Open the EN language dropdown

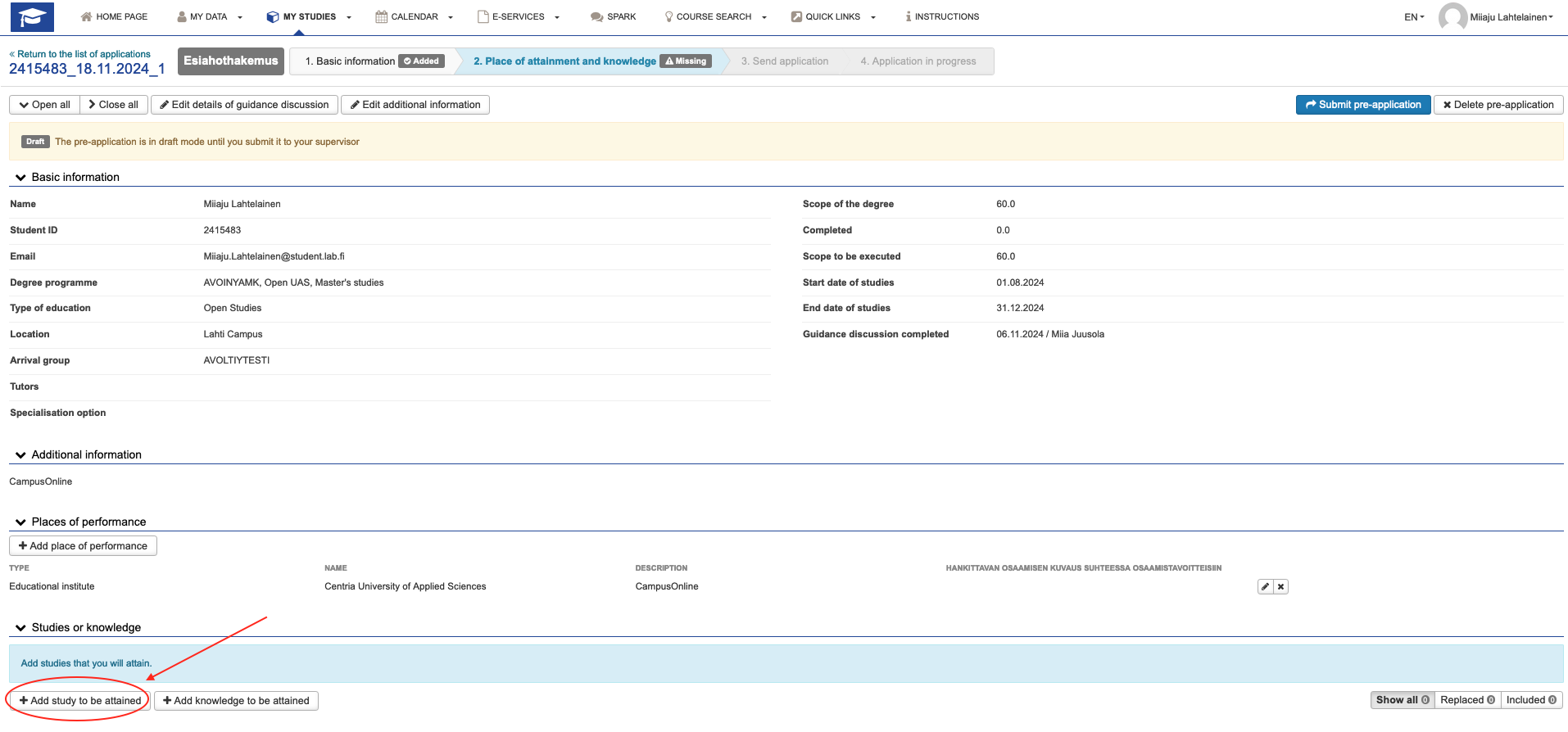coord(1414,17)
